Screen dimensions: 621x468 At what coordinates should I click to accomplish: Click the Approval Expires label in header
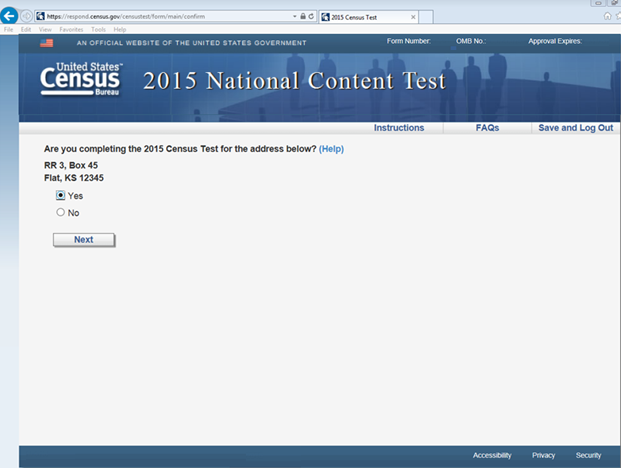(x=555, y=41)
